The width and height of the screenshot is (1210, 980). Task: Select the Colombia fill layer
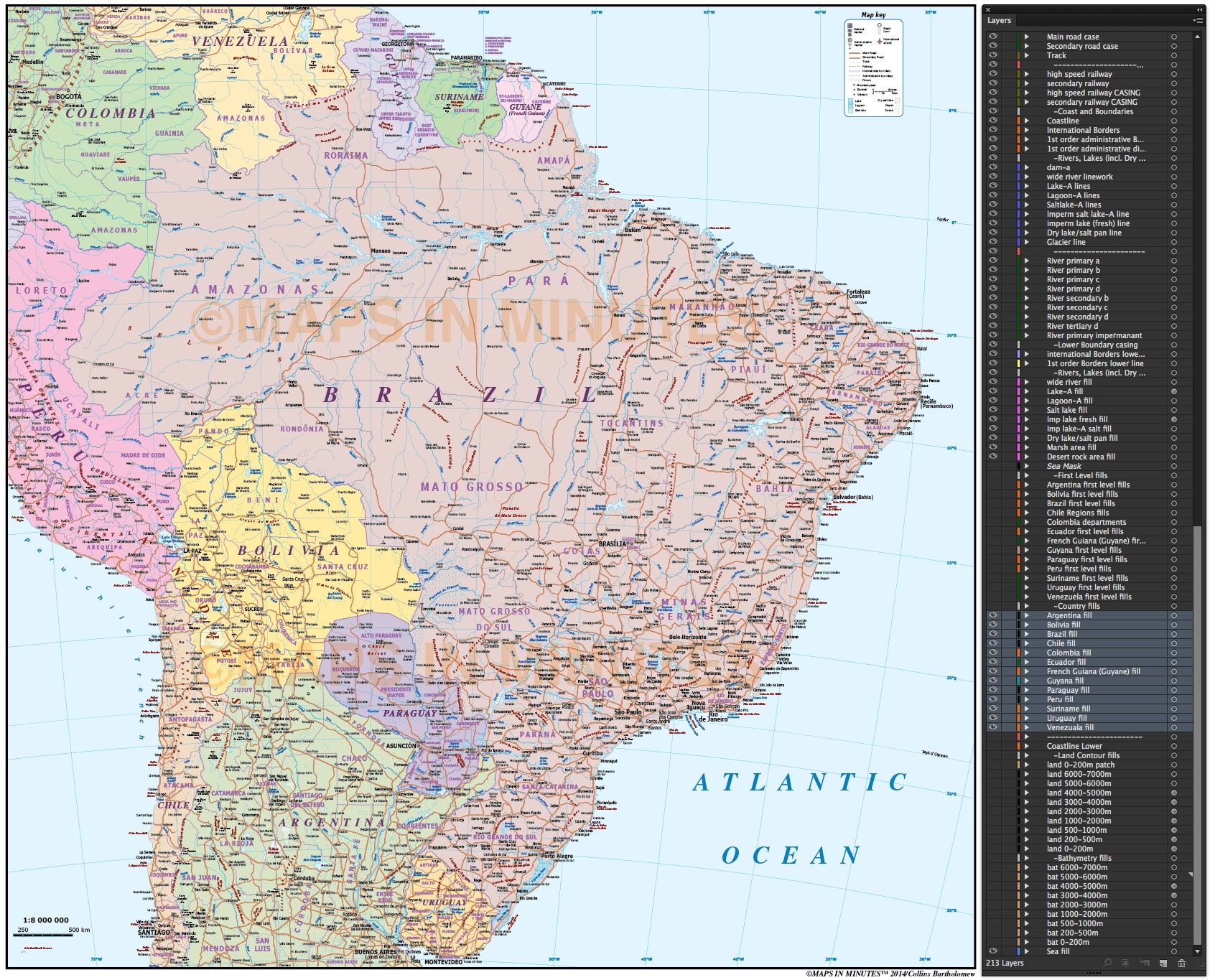[1069, 653]
